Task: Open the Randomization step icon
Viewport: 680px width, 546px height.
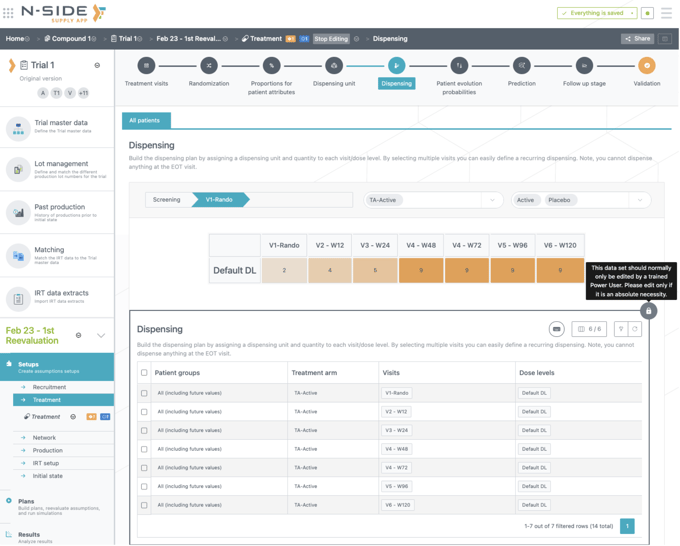Action: [x=209, y=66]
